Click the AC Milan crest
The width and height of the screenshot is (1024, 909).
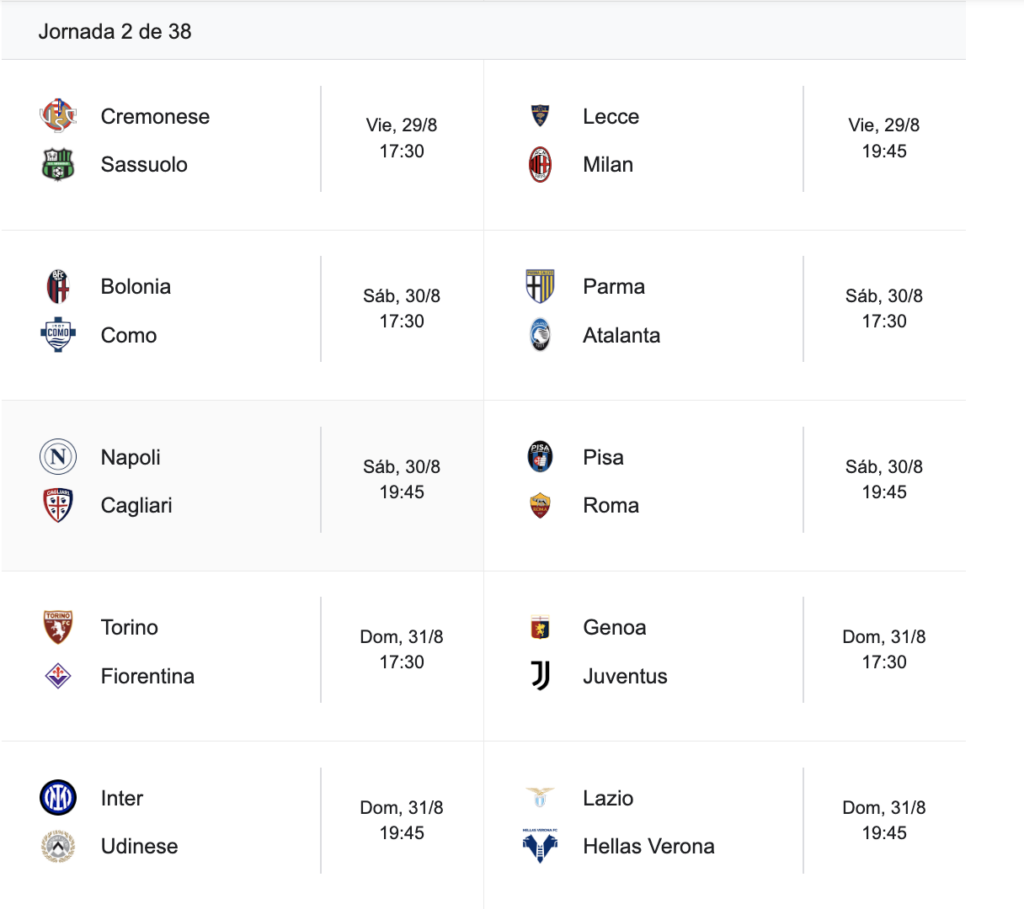pos(540,165)
